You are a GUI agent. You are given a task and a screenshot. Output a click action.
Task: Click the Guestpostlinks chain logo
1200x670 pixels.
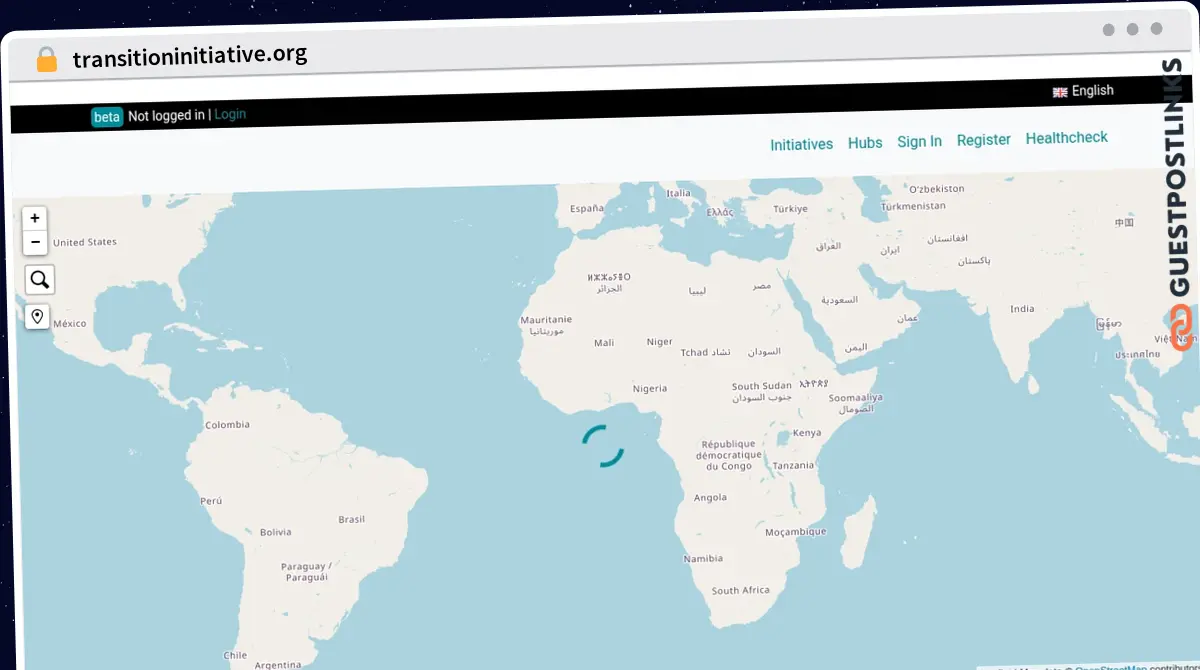[x=1180, y=328]
